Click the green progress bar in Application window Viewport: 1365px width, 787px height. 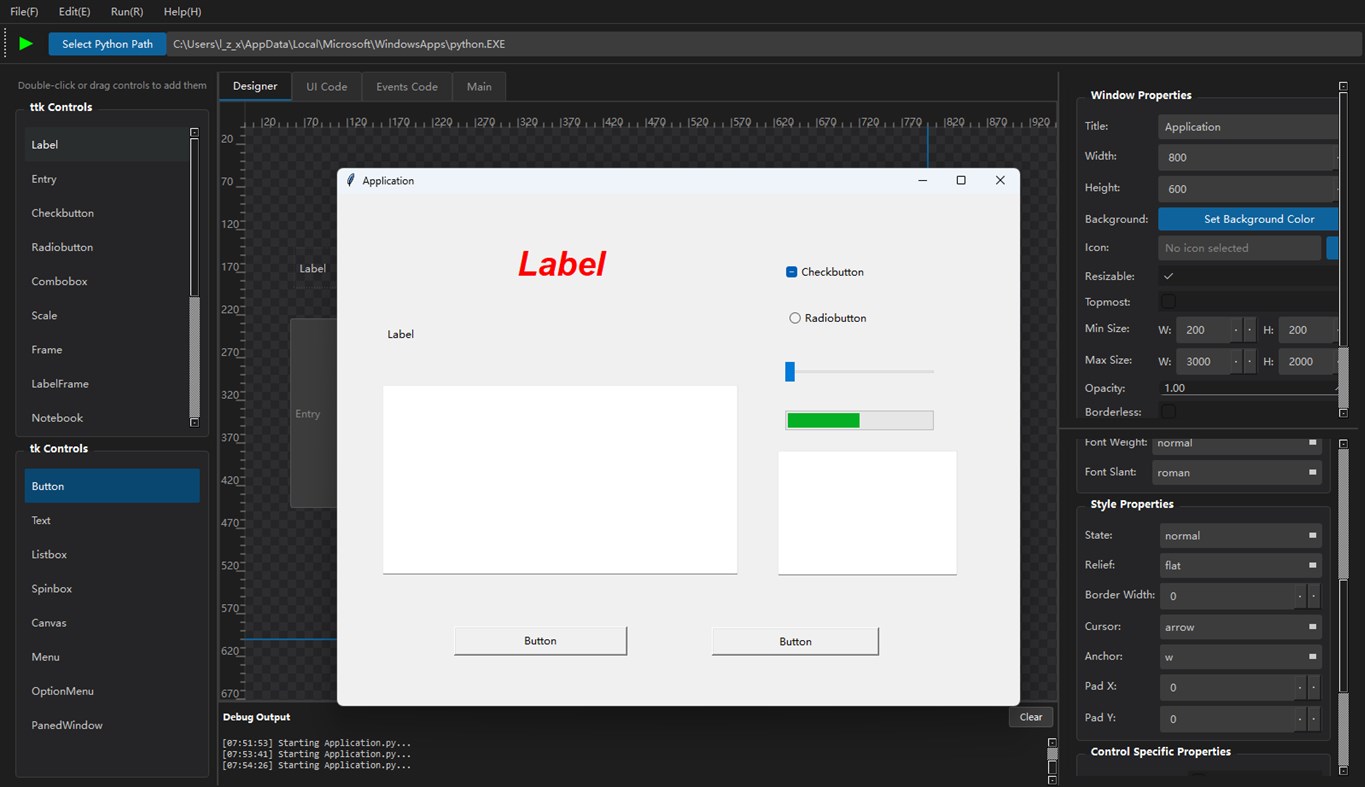point(859,420)
